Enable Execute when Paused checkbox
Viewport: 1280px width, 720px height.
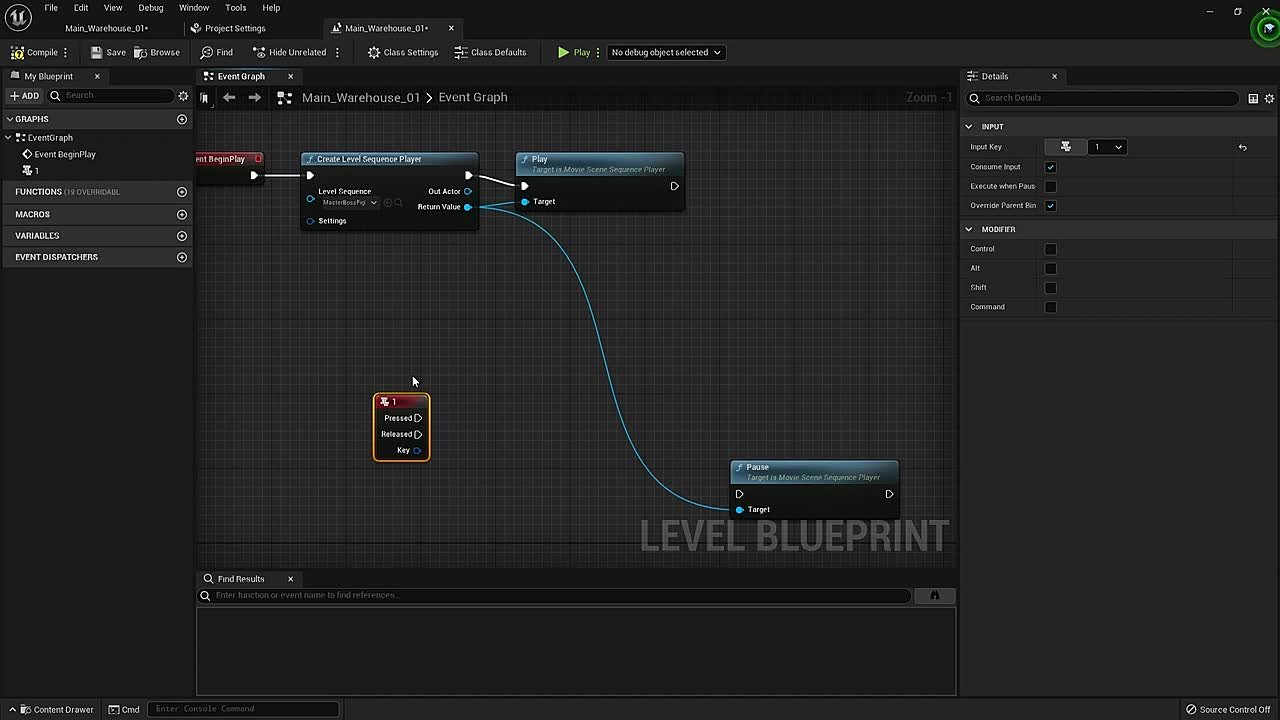(x=1050, y=186)
